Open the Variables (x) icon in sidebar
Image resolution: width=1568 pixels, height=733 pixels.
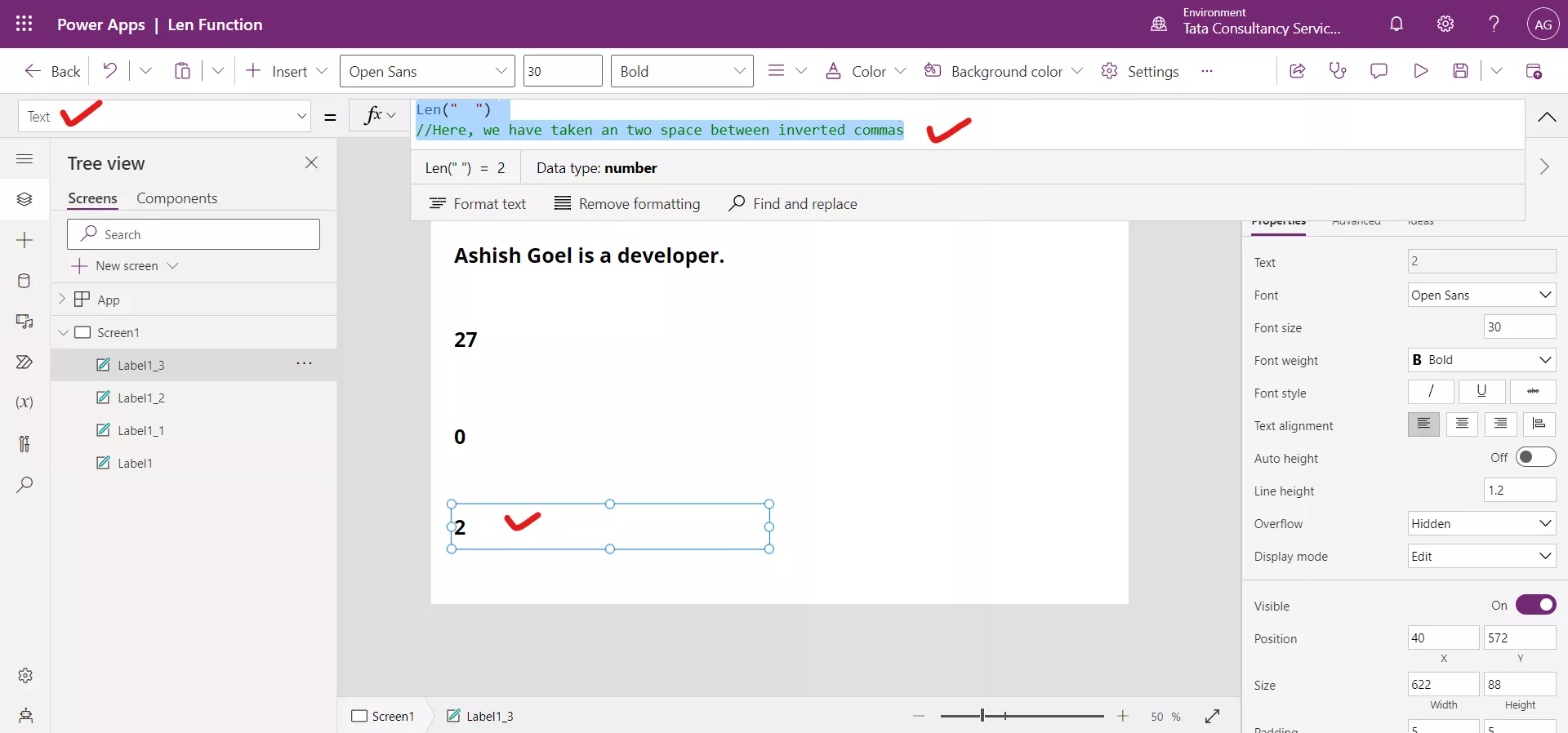click(x=24, y=402)
